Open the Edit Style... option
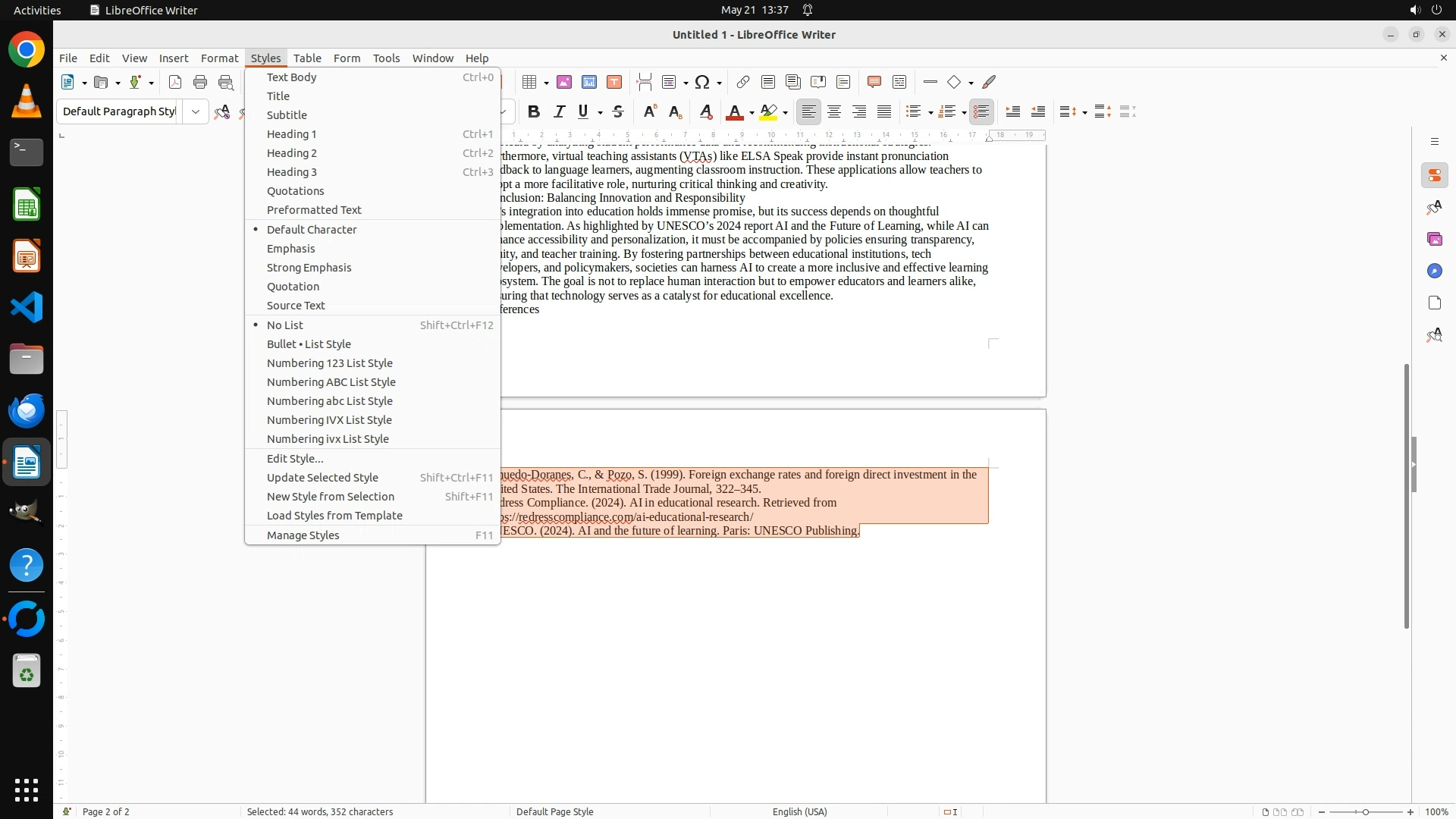The image size is (1456, 819). (x=295, y=459)
